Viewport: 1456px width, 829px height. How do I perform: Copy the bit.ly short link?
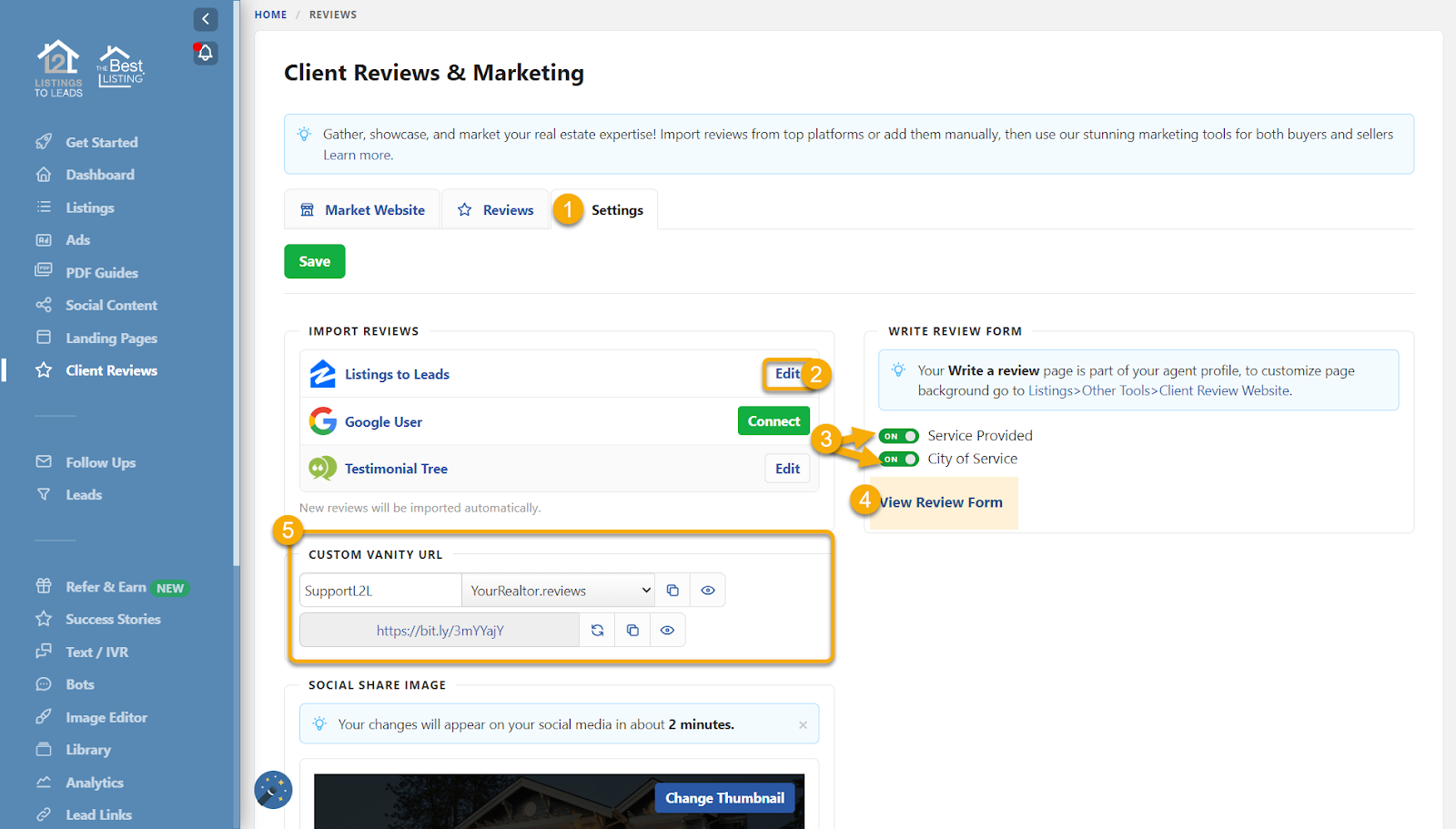(632, 631)
